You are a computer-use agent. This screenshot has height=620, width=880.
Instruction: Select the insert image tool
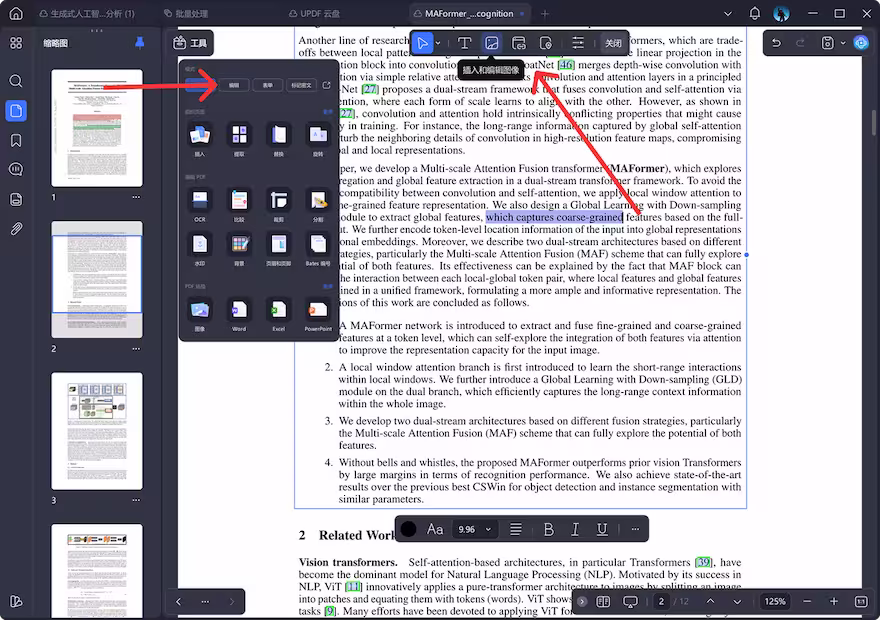tap(492, 42)
